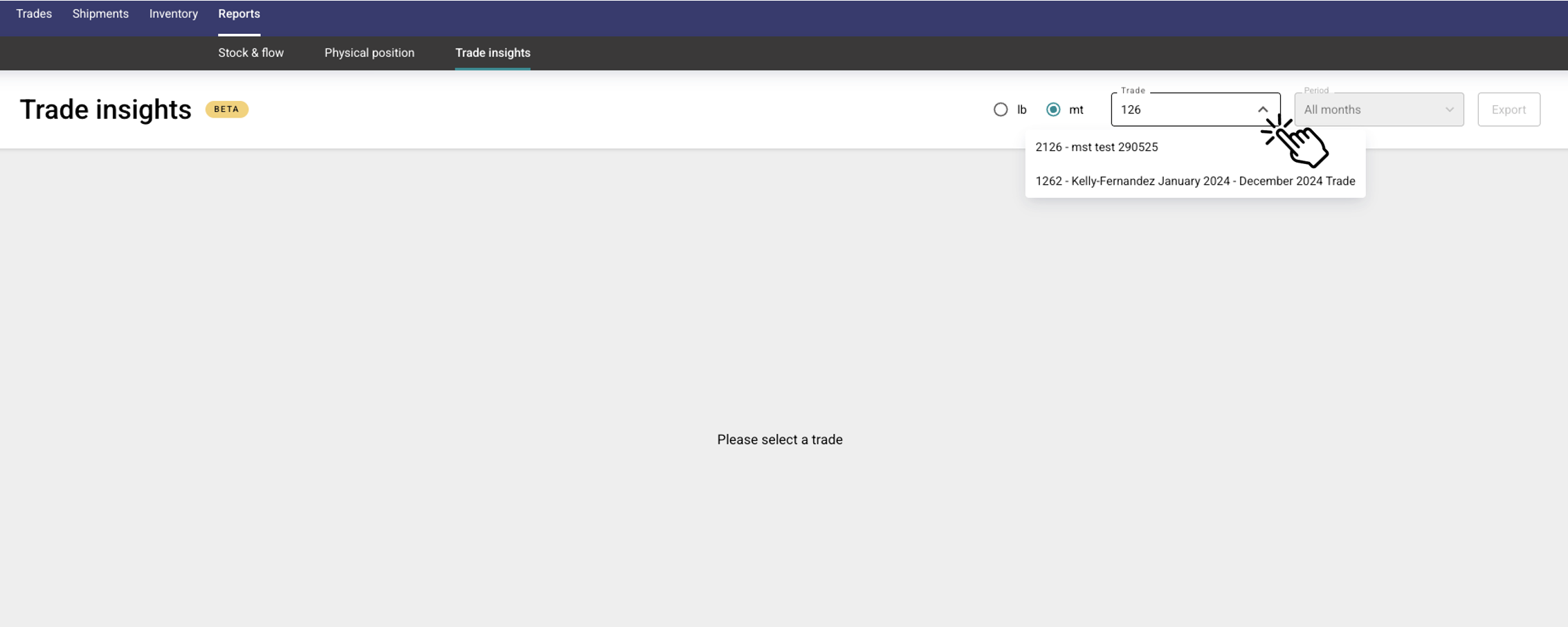Select the lb unit radio button

1001,109
